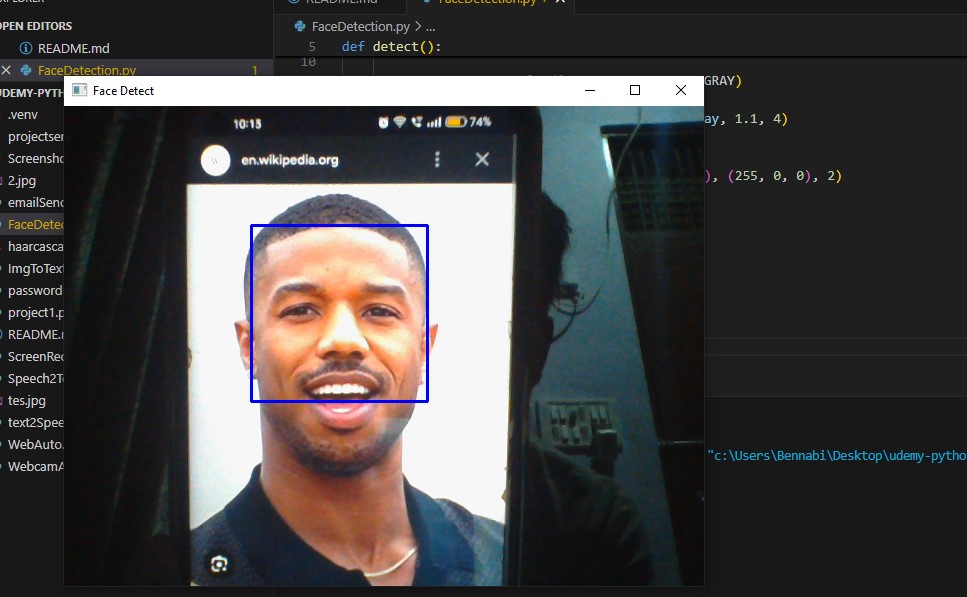Screen dimensions: 967x597
Task: Open the ImgToText file in explorer
Action: [35, 268]
